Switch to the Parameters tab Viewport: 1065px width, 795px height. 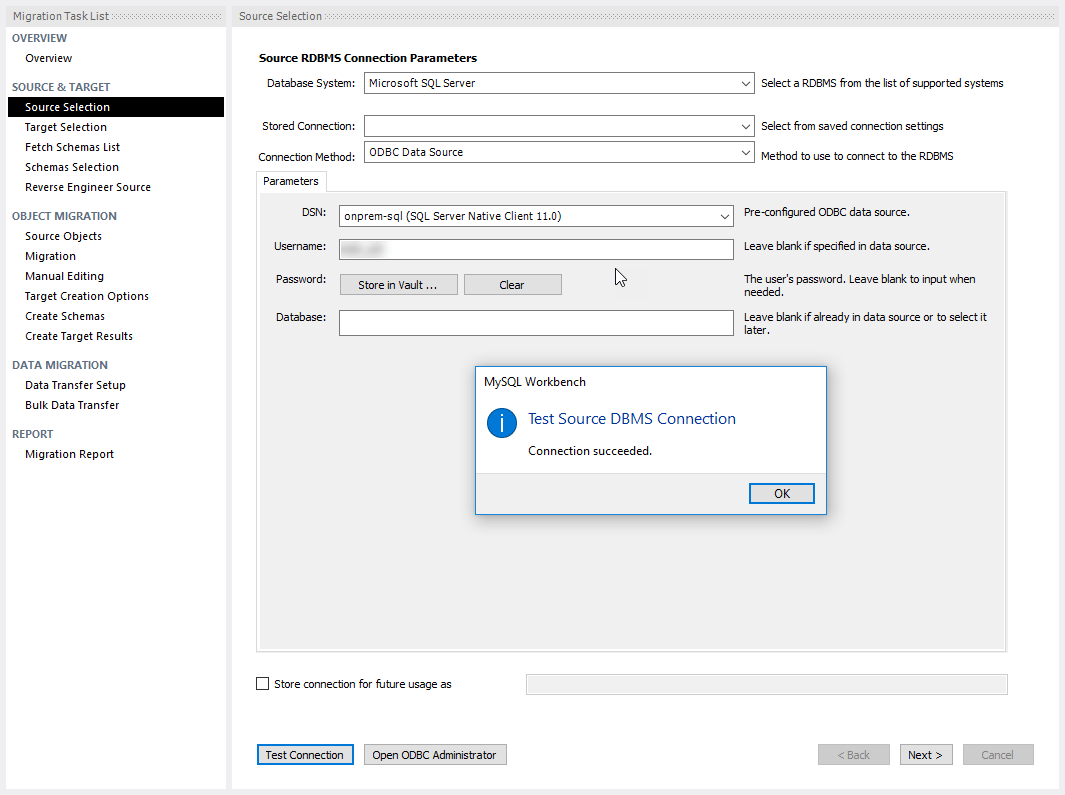click(x=291, y=181)
